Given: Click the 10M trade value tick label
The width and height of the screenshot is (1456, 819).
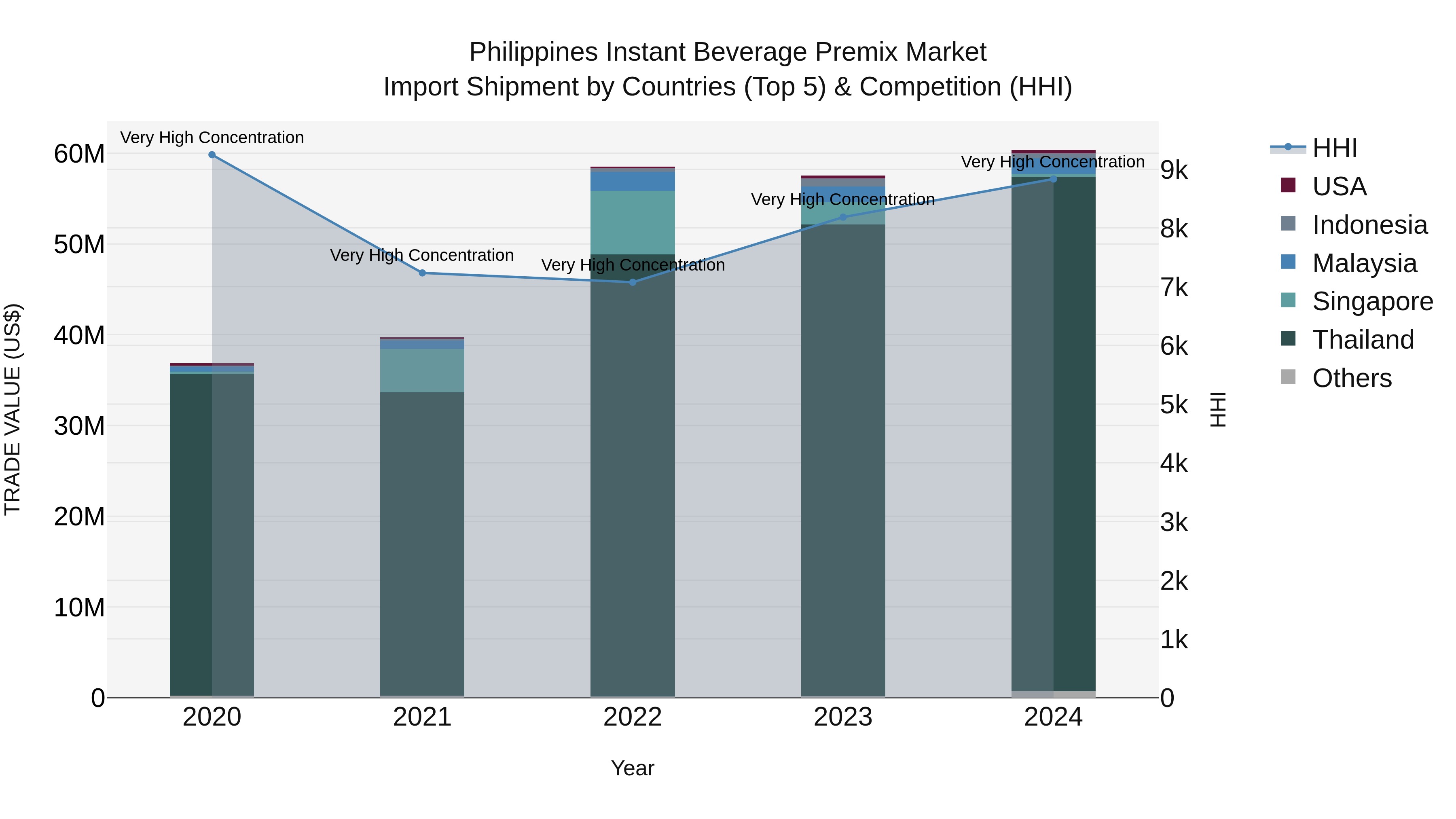Looking at the screenshot, I should pos(79,607).
